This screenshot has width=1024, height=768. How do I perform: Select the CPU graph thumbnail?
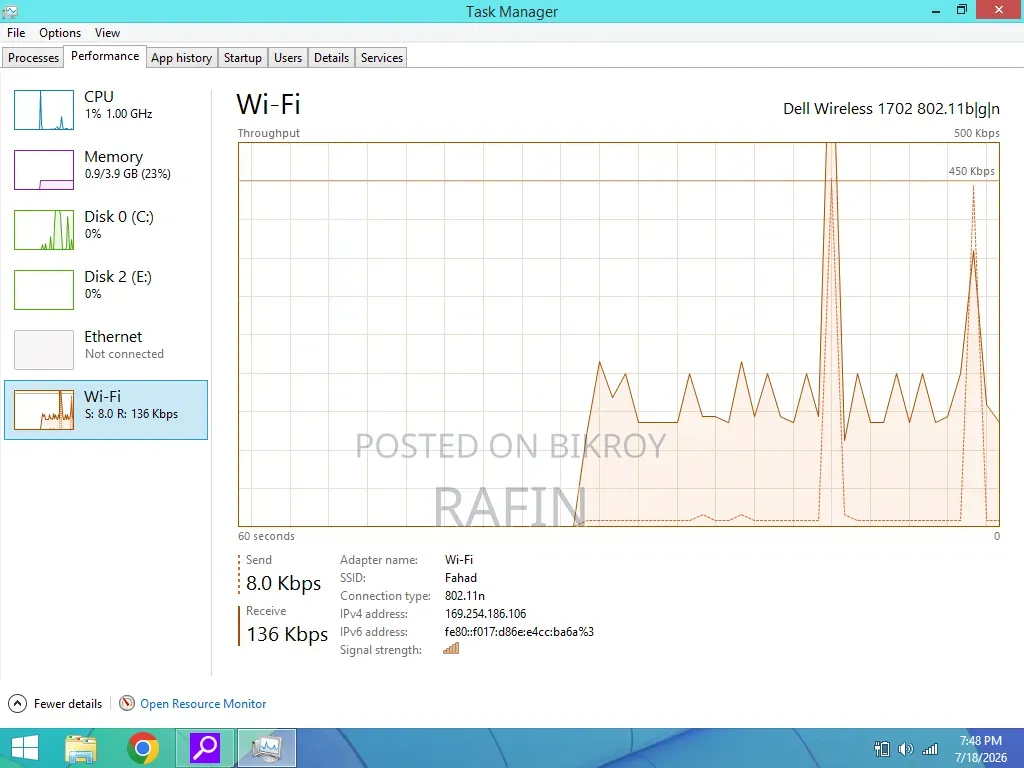(44, 110)
